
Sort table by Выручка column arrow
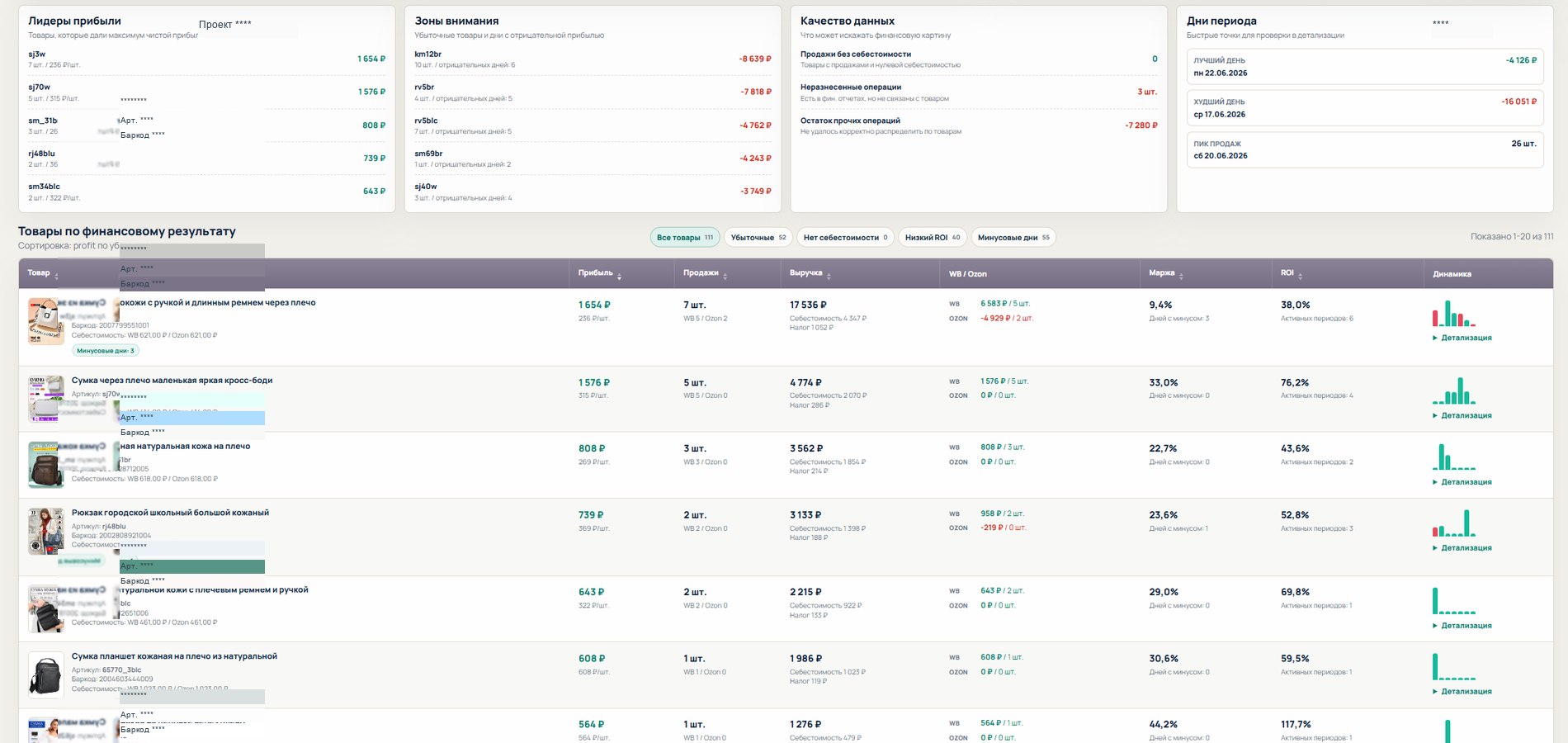(x=829, y=277)
